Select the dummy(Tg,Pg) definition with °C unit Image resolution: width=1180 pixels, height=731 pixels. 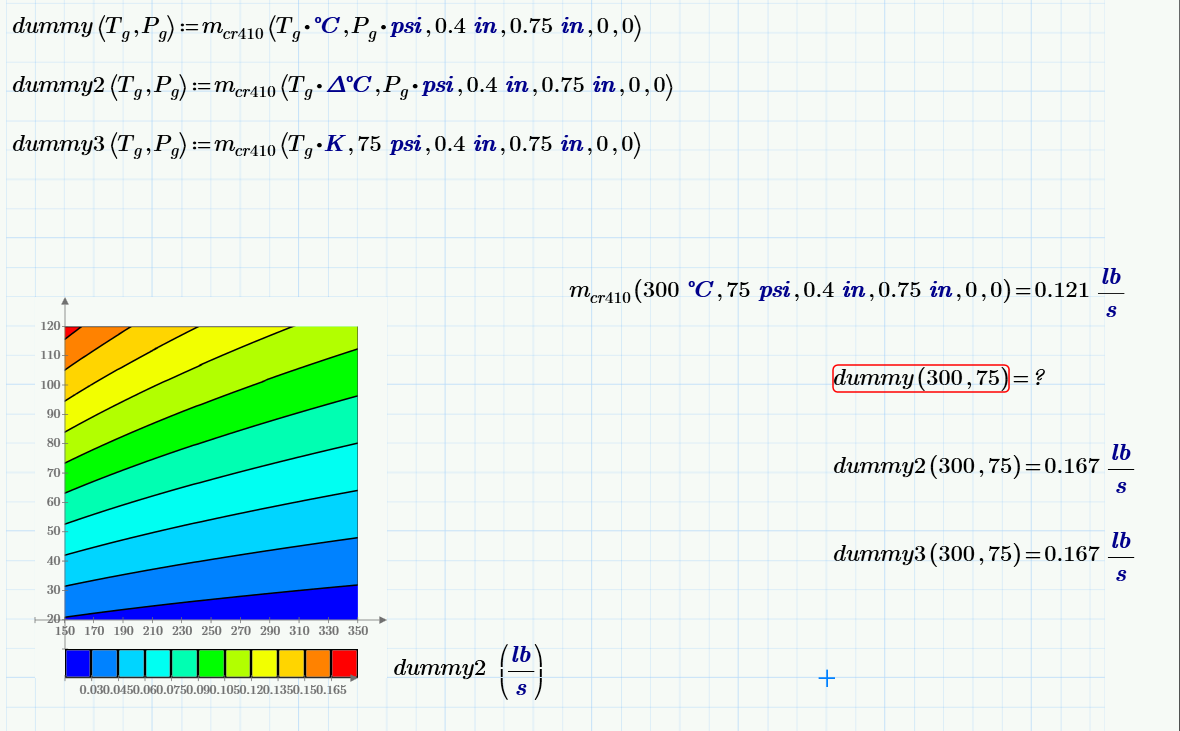(x=327, y=28)
